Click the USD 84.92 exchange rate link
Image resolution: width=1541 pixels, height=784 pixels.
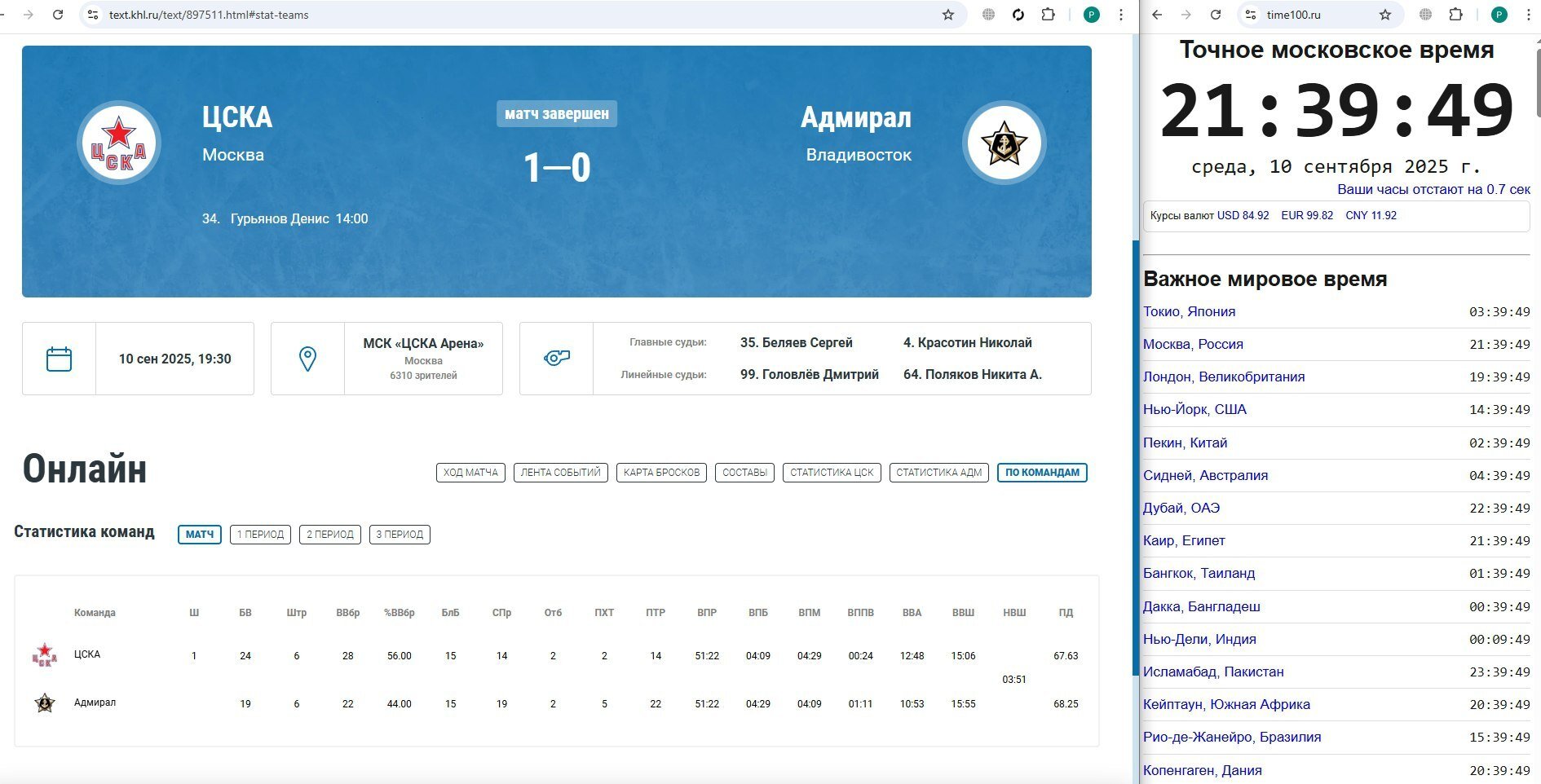click(x=1243, y=216)
